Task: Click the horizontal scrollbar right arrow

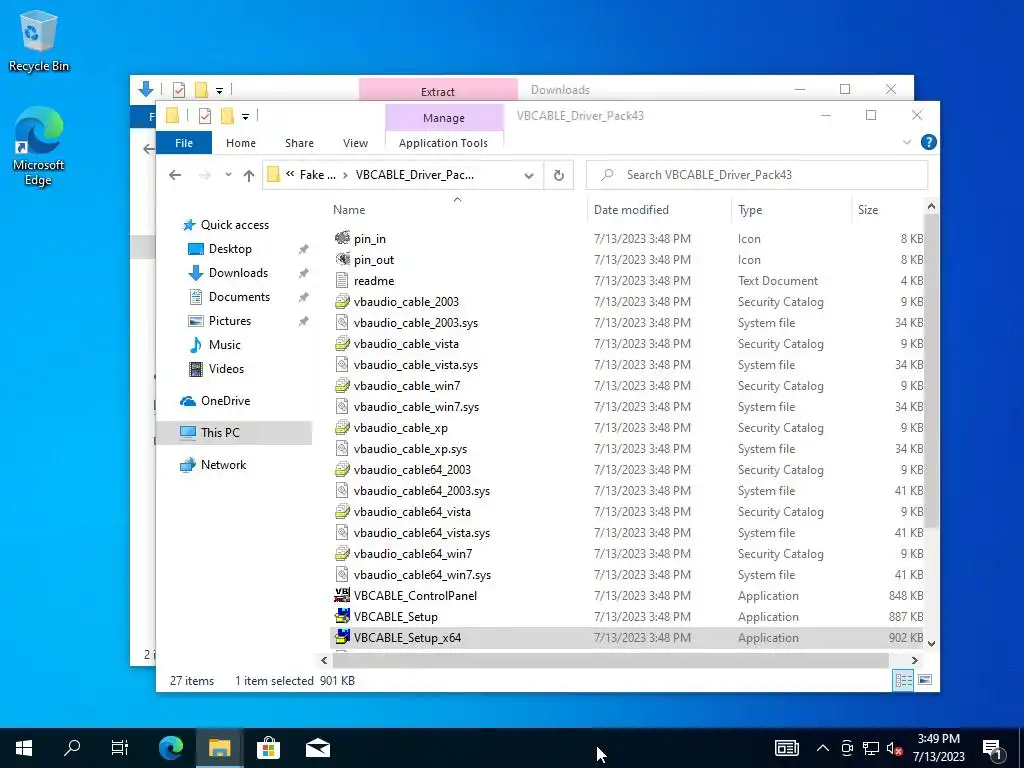Action: pos(914,661)
